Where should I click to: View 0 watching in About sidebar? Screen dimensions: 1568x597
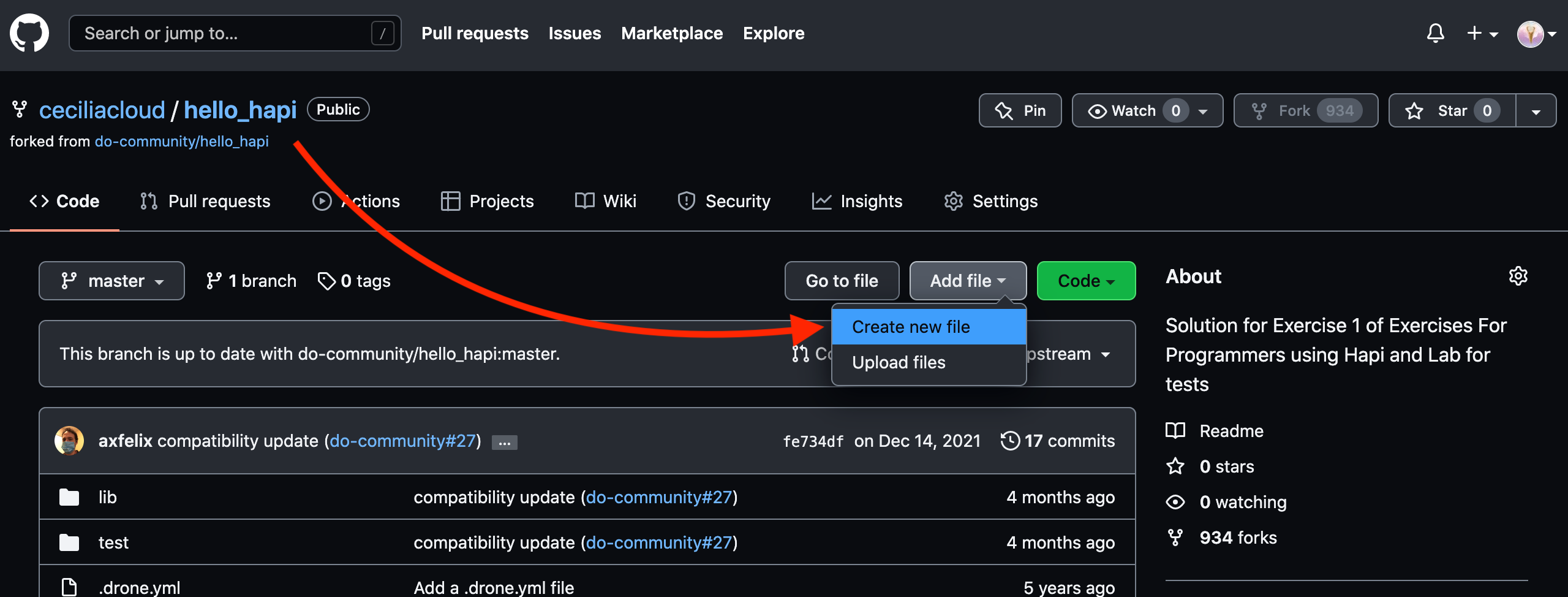(1226, 502)
